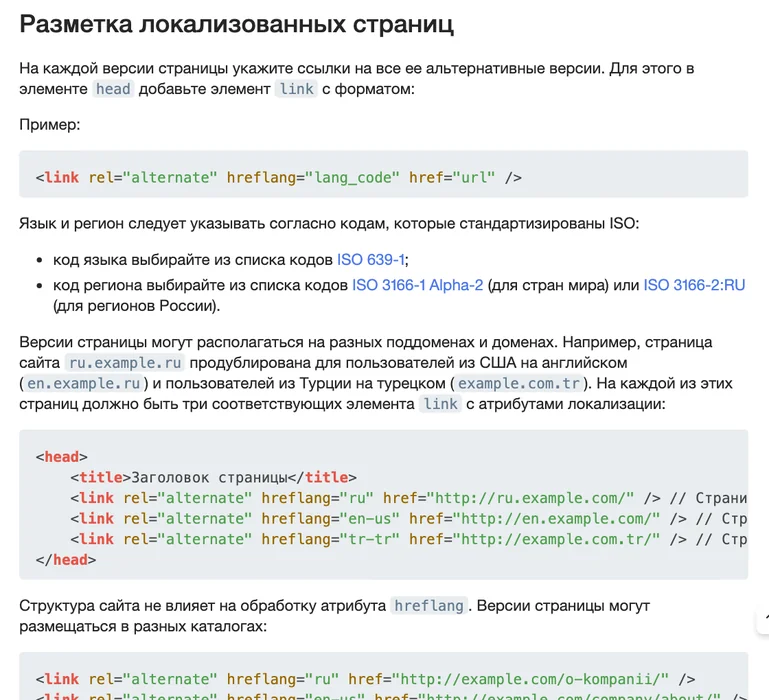This screenshot has width=769, height=700.
Task: Click the text '(для регионов России).'
Action: [136, 306]
